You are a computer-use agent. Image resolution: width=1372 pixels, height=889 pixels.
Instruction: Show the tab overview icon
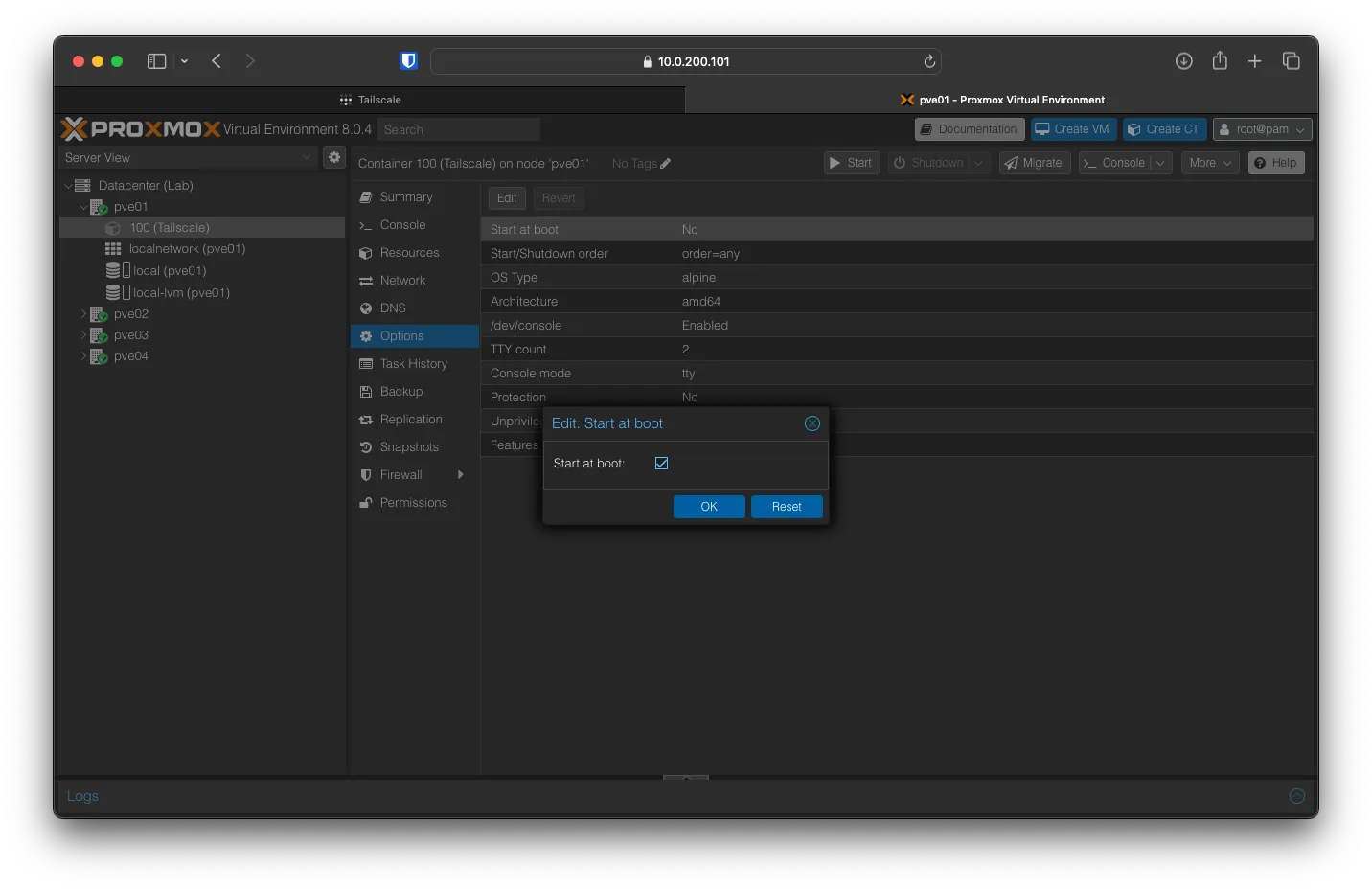pyautogui.click(x=1292, y=61)
